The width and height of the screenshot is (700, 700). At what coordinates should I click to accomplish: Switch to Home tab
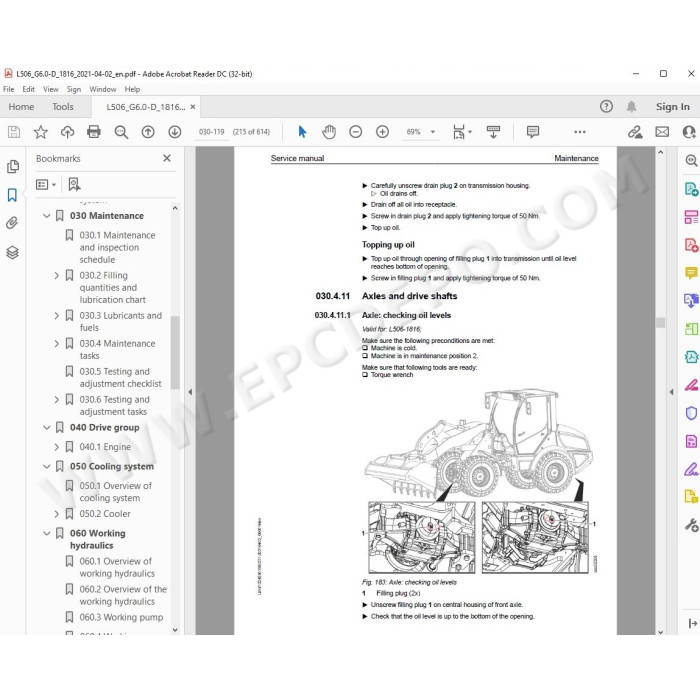coord(21,107)
